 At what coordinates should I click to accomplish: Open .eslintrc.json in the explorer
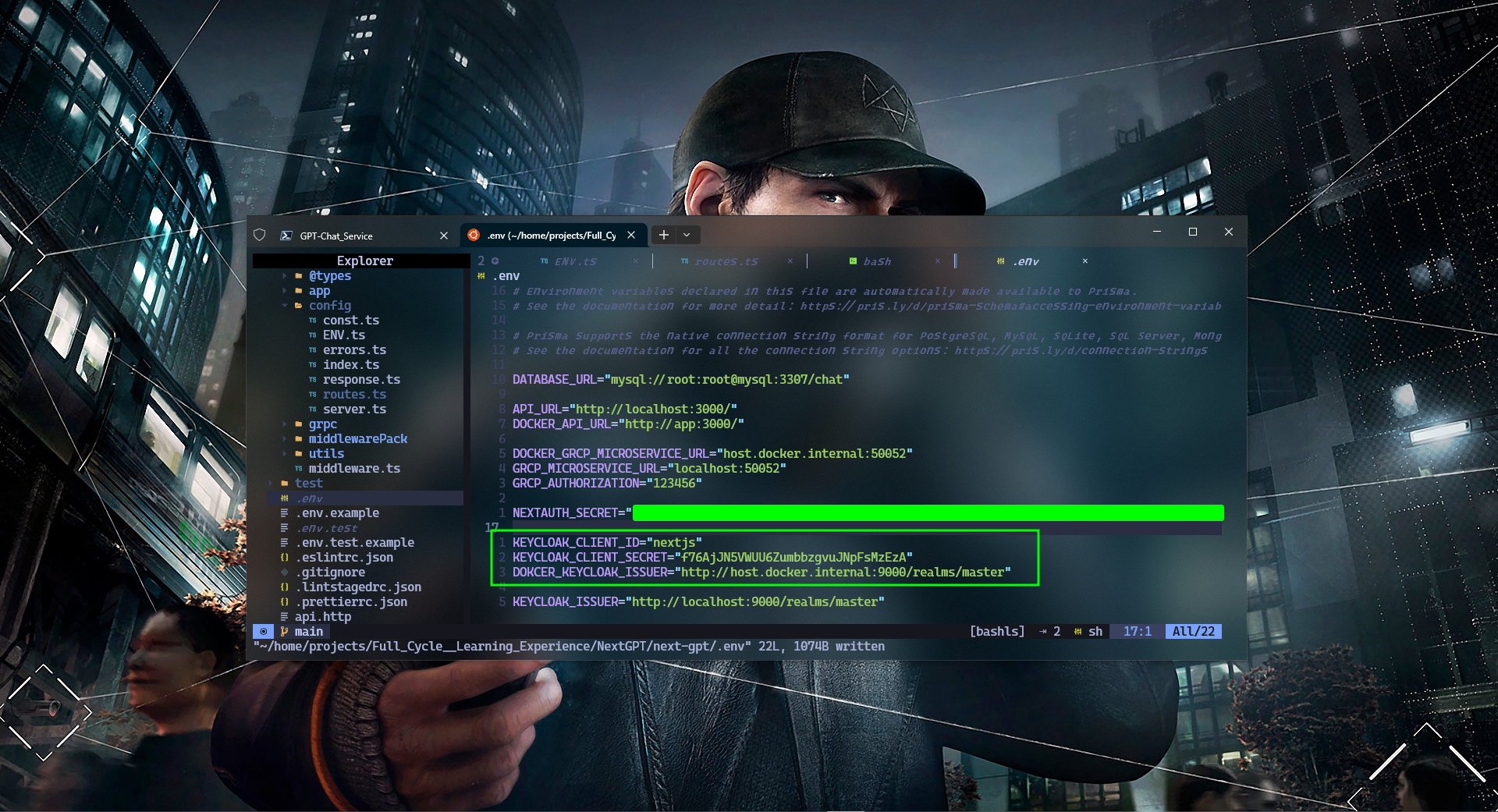(x=344, y=558)
